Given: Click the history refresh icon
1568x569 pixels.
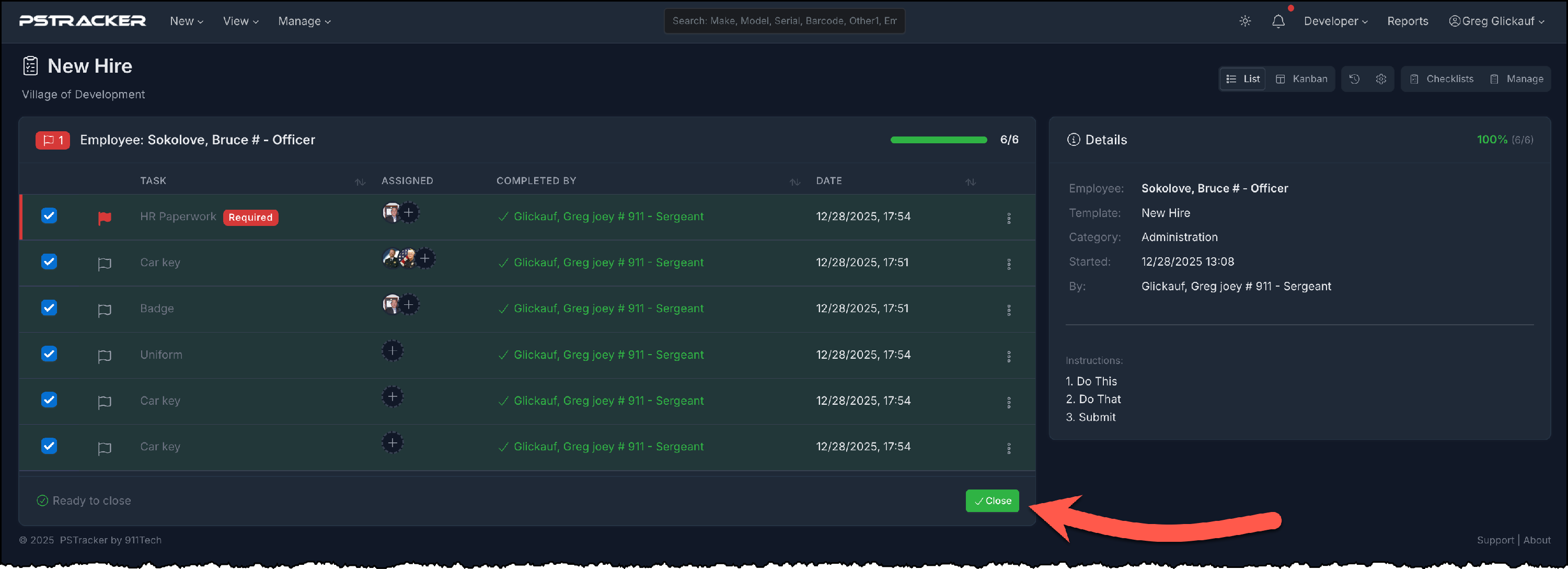Looking at the screenshot, I should click(1354, 79).
